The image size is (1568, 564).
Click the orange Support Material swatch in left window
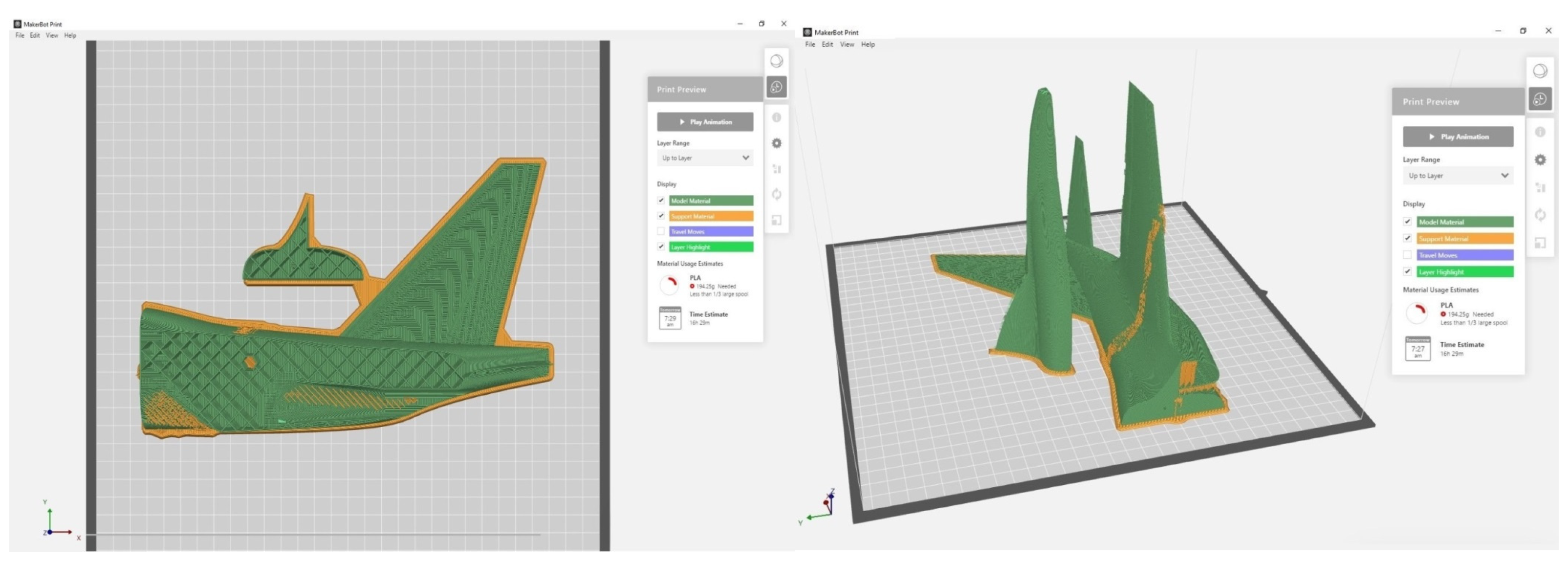(x=711, y=216)
